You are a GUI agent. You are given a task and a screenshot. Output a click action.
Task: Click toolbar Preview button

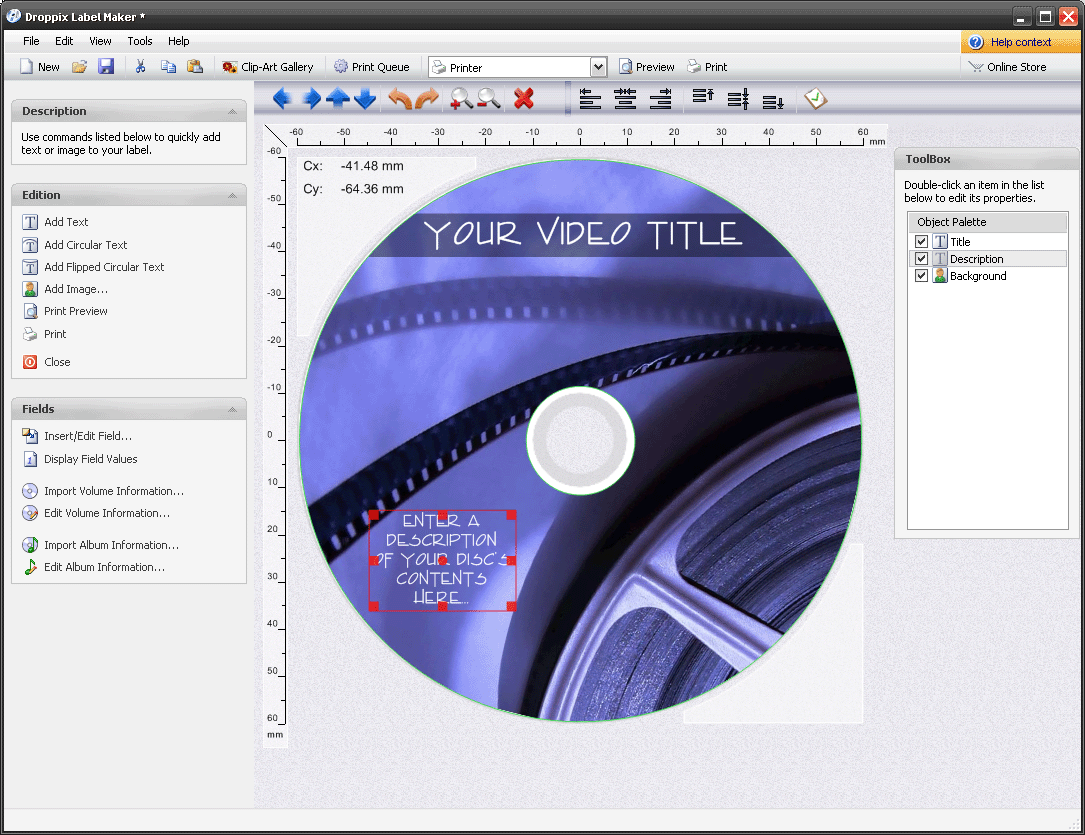click(x=647, y=67)
